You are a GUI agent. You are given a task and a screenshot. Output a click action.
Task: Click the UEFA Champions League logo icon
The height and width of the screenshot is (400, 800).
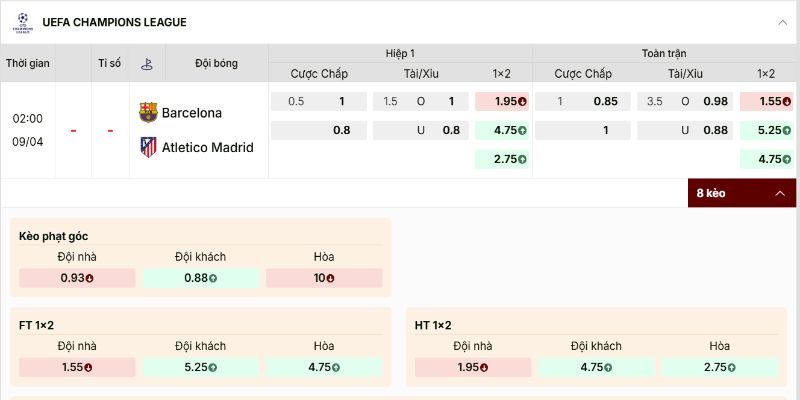point(21,21)
